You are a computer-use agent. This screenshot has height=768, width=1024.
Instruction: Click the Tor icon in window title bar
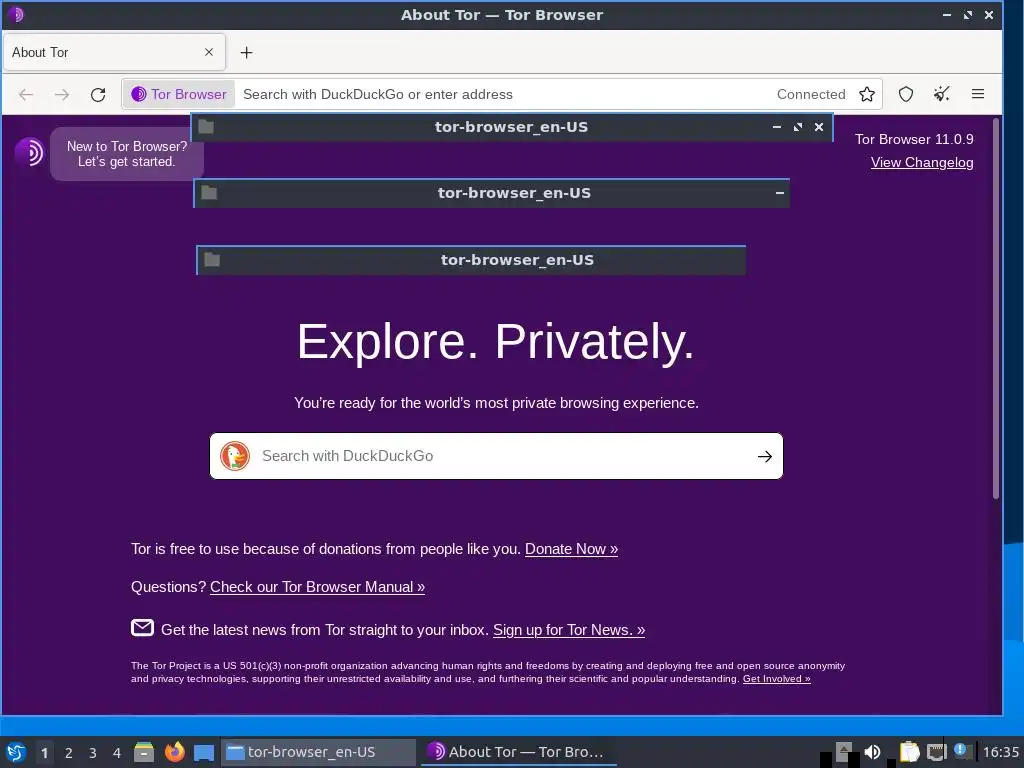click(16, 14)
